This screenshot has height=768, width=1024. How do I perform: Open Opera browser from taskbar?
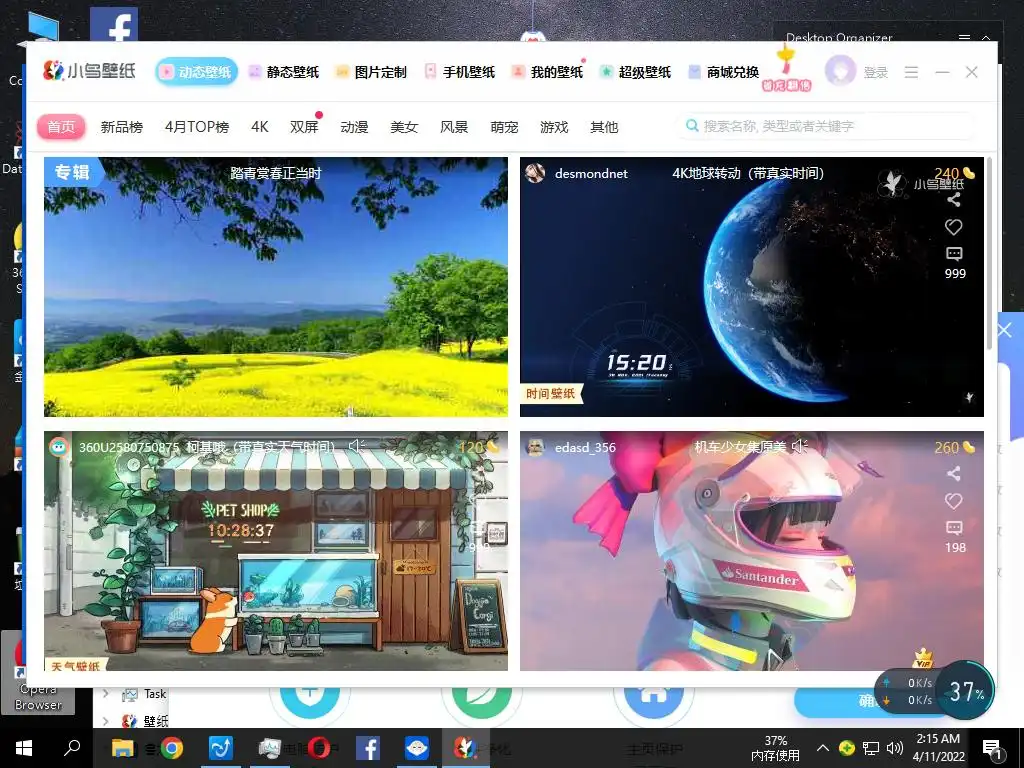click(x=319, y=748)
